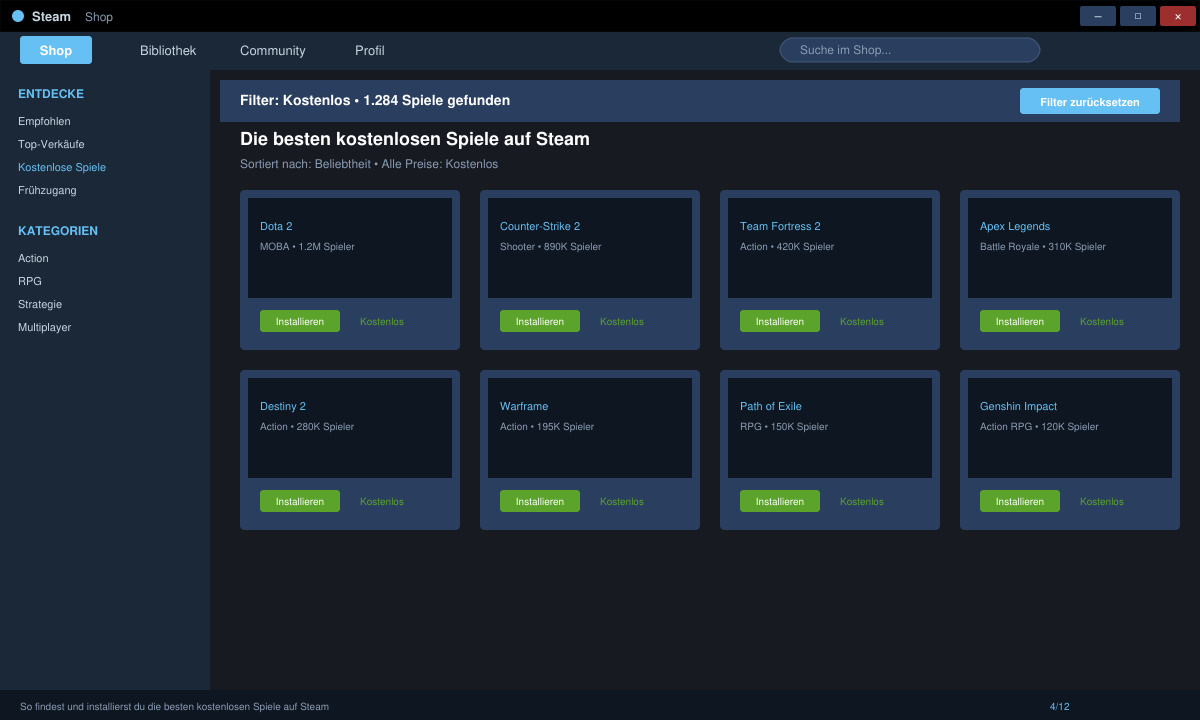This screenshot has height=720, width=1200.
Task: Install Path of Exile
Action: 780,501
